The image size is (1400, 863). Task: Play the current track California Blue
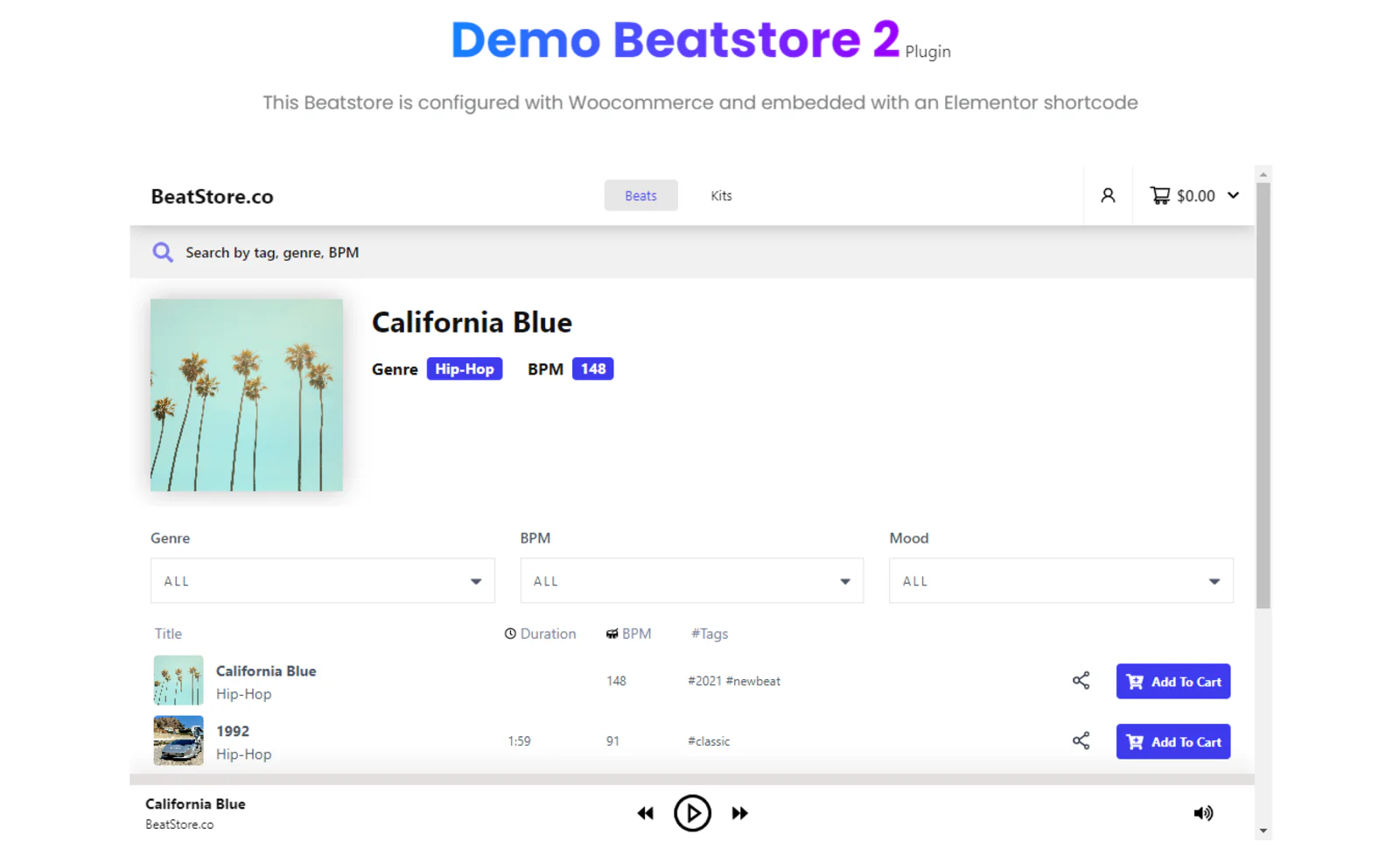[x=692, y=813]
